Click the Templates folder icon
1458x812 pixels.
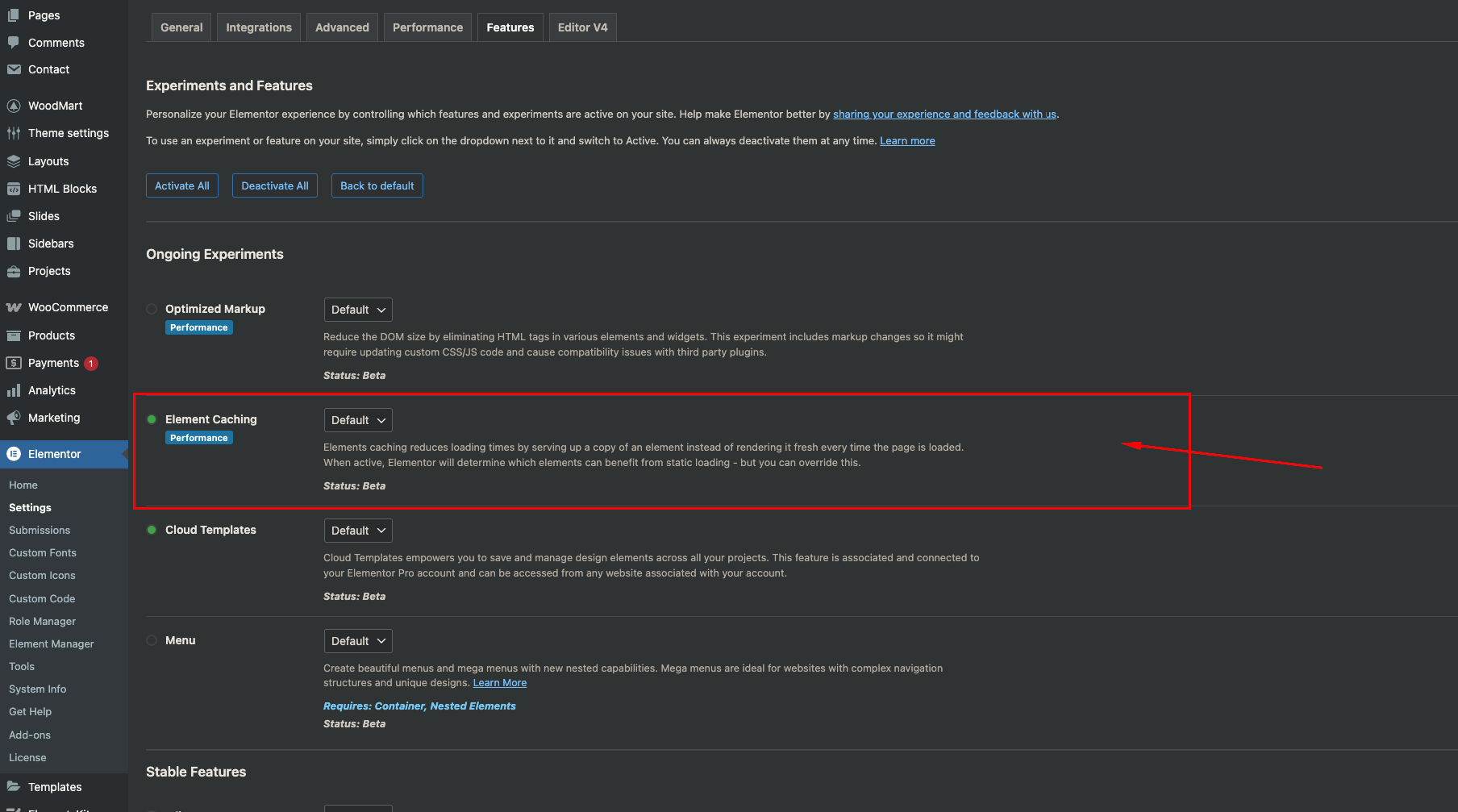[x=14, y=787]
